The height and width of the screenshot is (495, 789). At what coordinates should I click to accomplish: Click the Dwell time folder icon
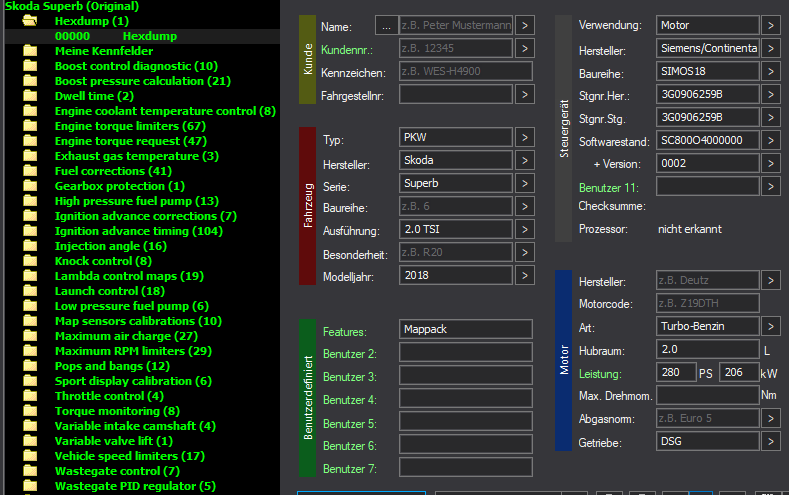30,96
